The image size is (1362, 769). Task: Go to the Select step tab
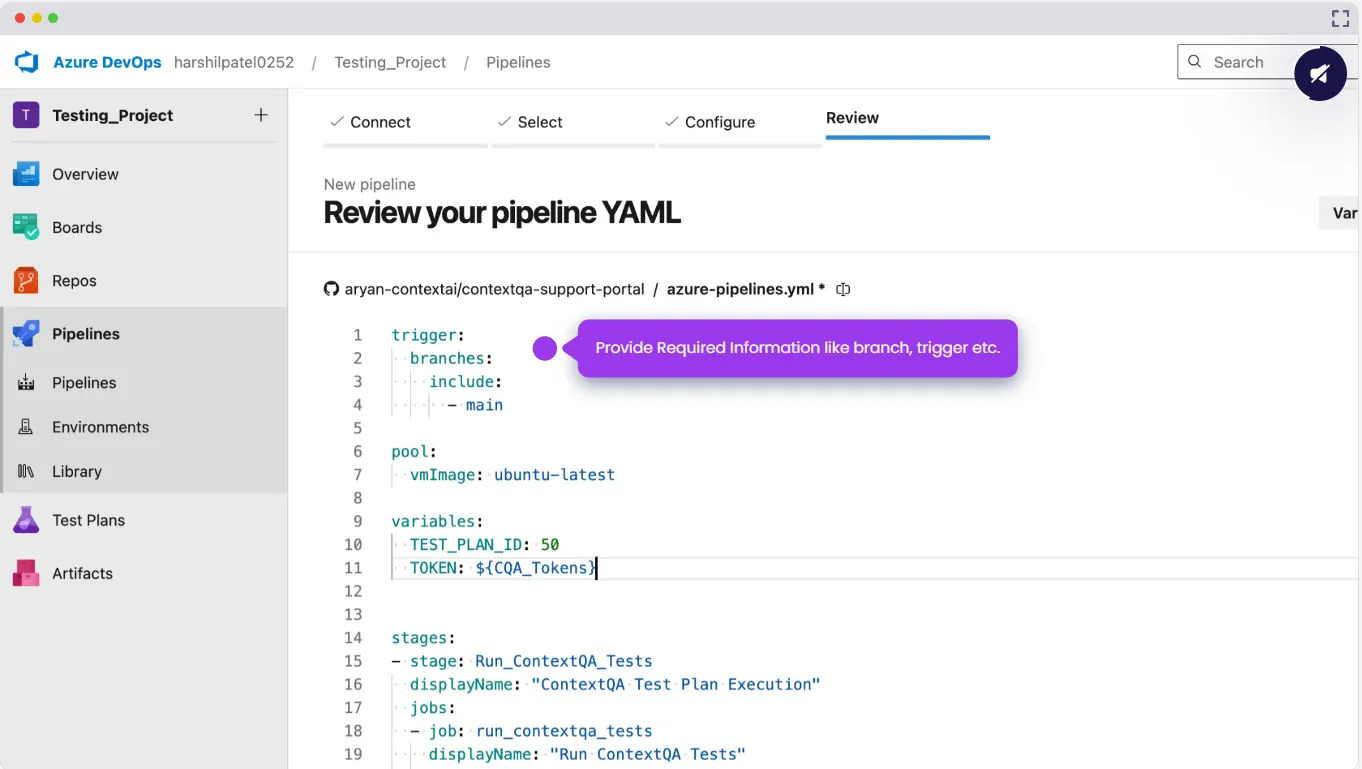click(x=540, y=122)
